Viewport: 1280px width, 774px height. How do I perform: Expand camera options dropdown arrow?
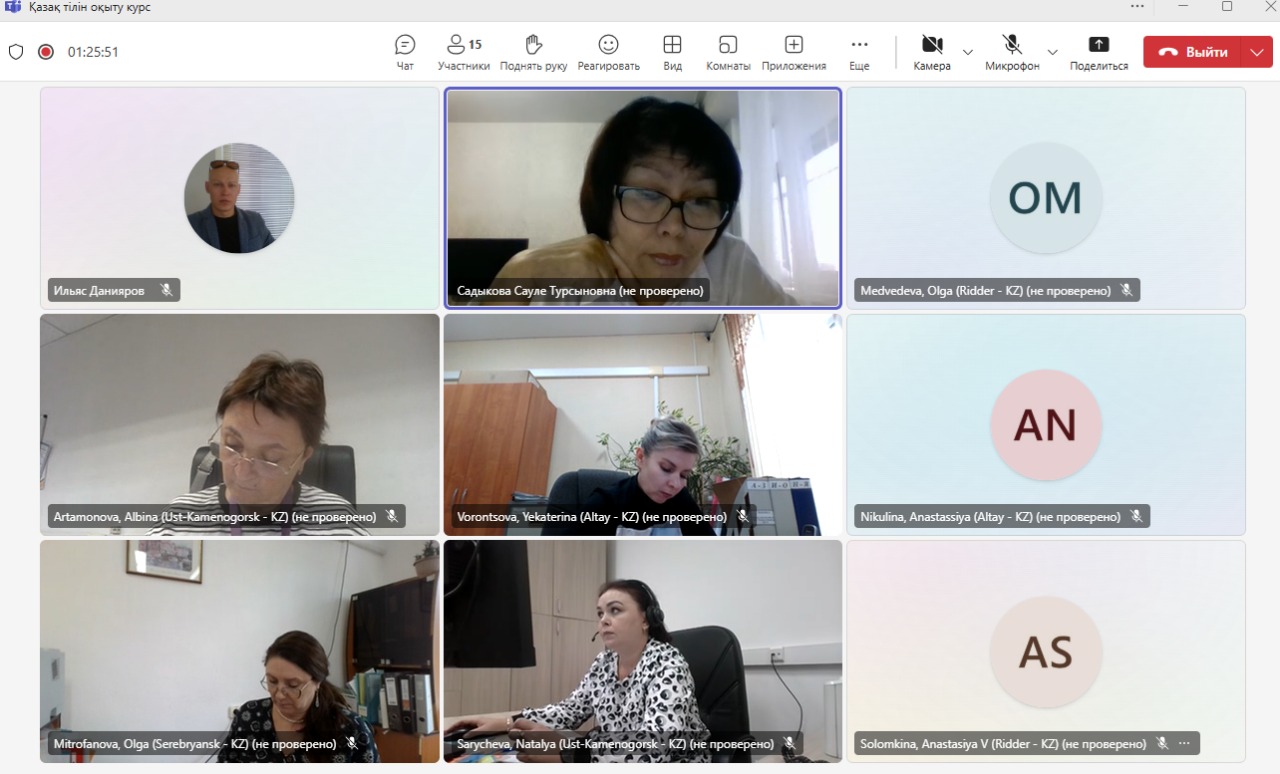click(967, 52)
